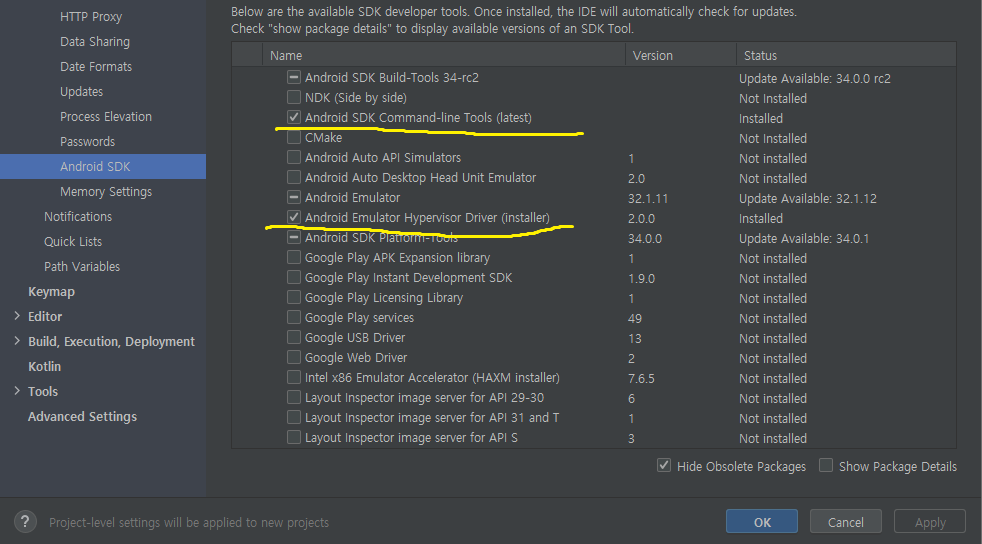Viewport: 982px width, 544px height.
Task: Enable the CMake checkbox
Action: [294, 137]
